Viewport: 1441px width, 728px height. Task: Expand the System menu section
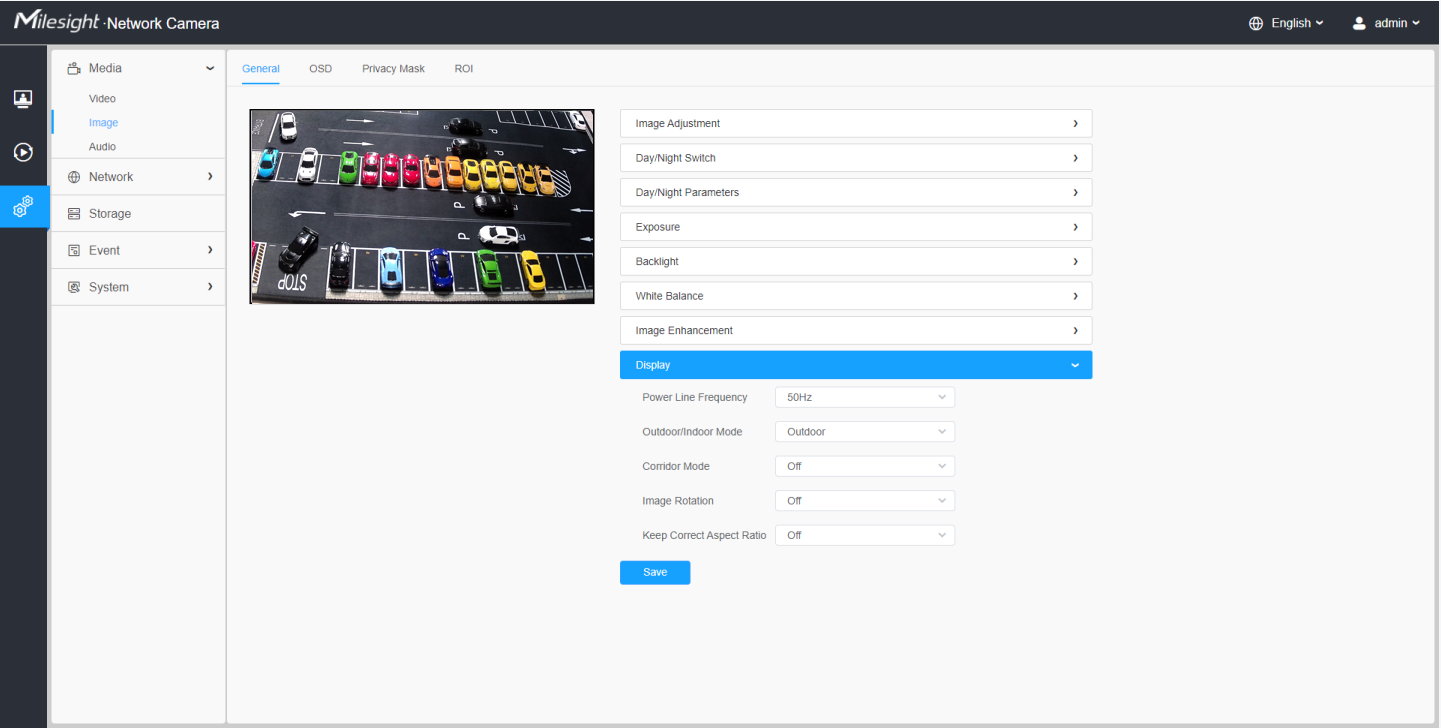[138, 287]
